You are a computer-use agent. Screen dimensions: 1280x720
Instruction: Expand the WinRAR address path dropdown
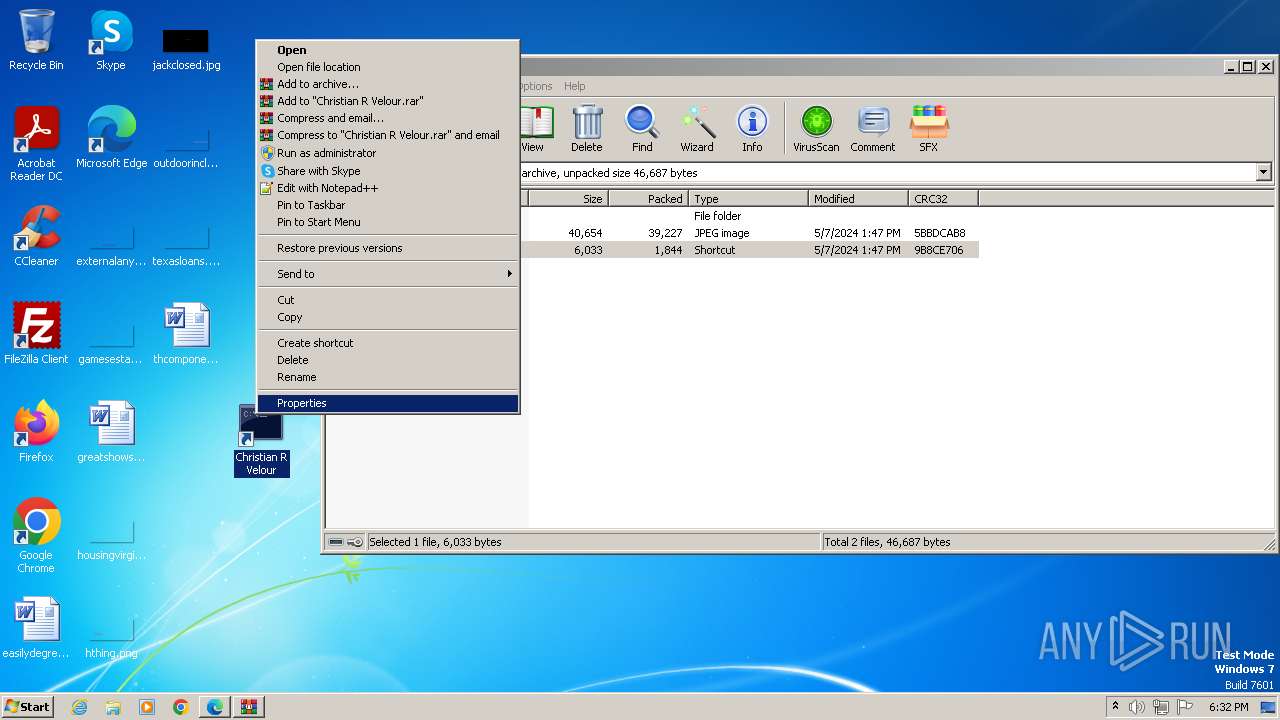tap(1263, 173)
